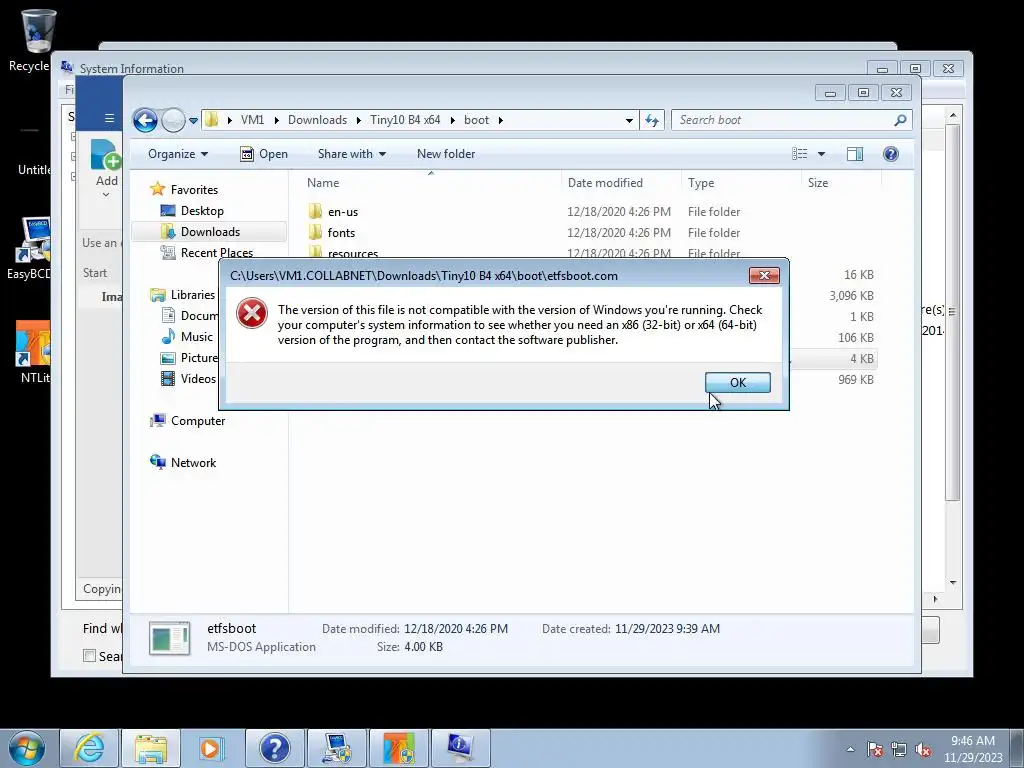Click Favorites in the navigation pane

point(194,189)
